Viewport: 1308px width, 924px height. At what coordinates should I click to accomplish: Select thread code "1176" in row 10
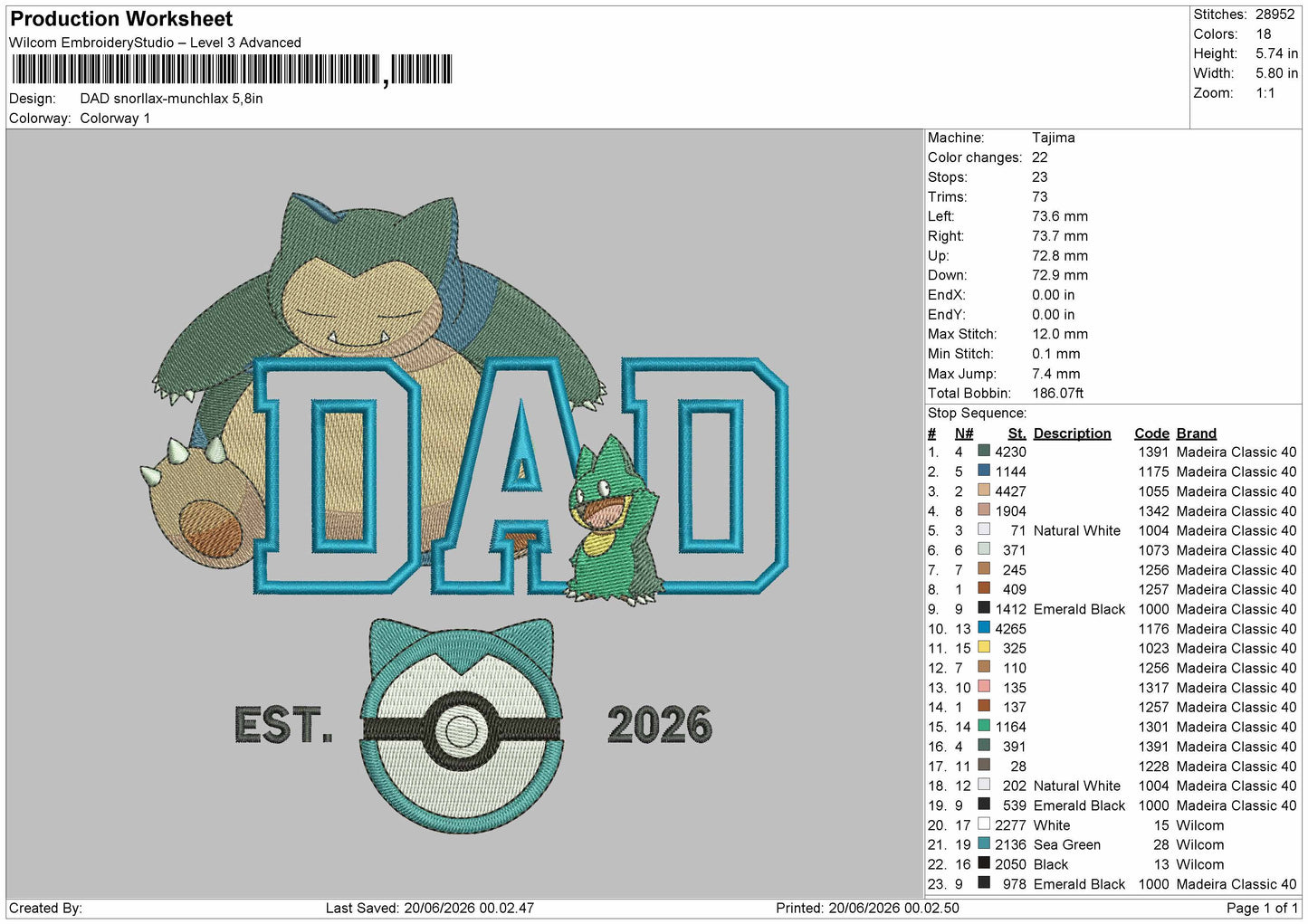click(1153, 629)
